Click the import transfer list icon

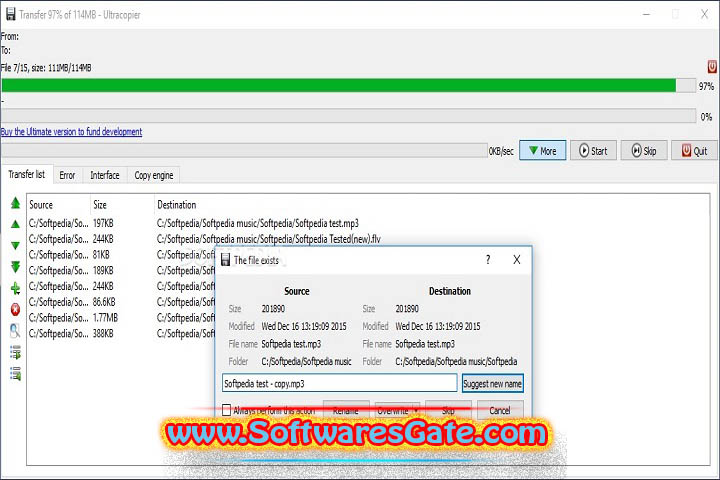coord(15,374)
